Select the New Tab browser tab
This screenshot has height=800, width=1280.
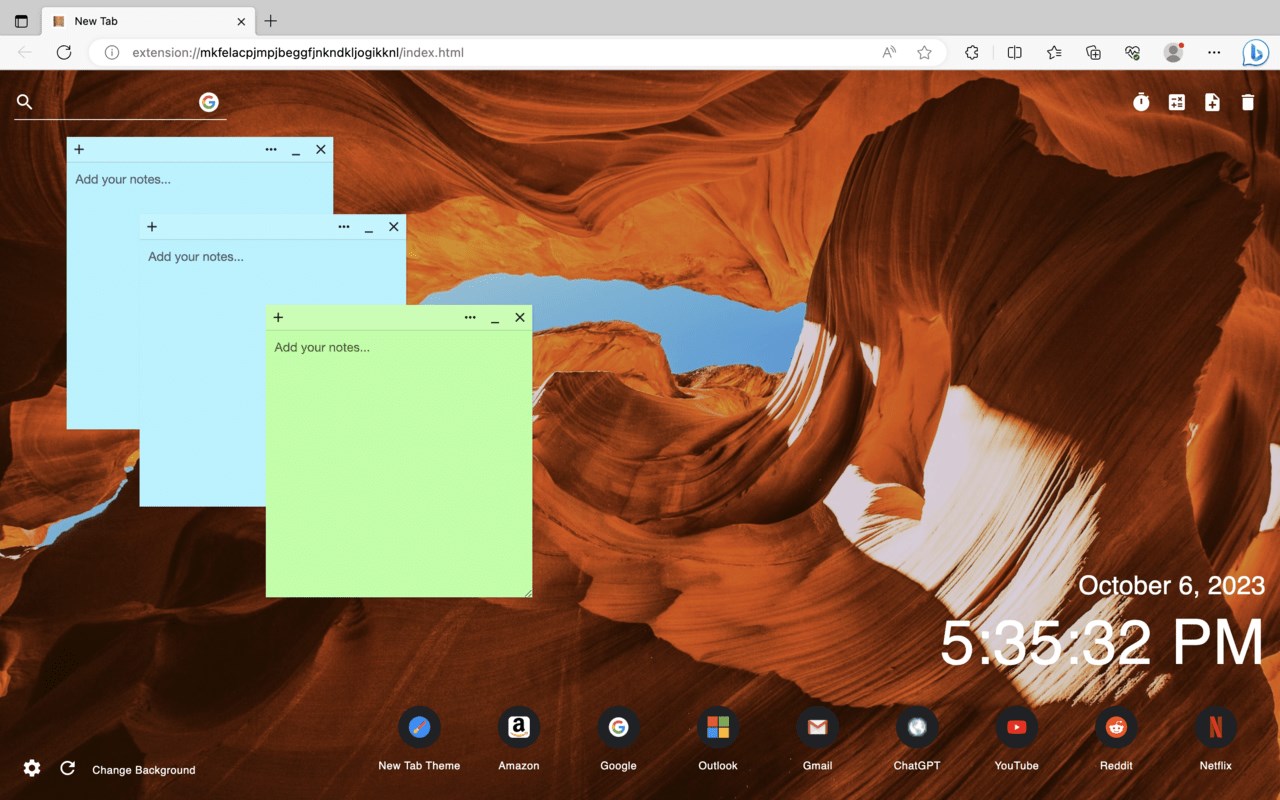[x=148, y=21]
